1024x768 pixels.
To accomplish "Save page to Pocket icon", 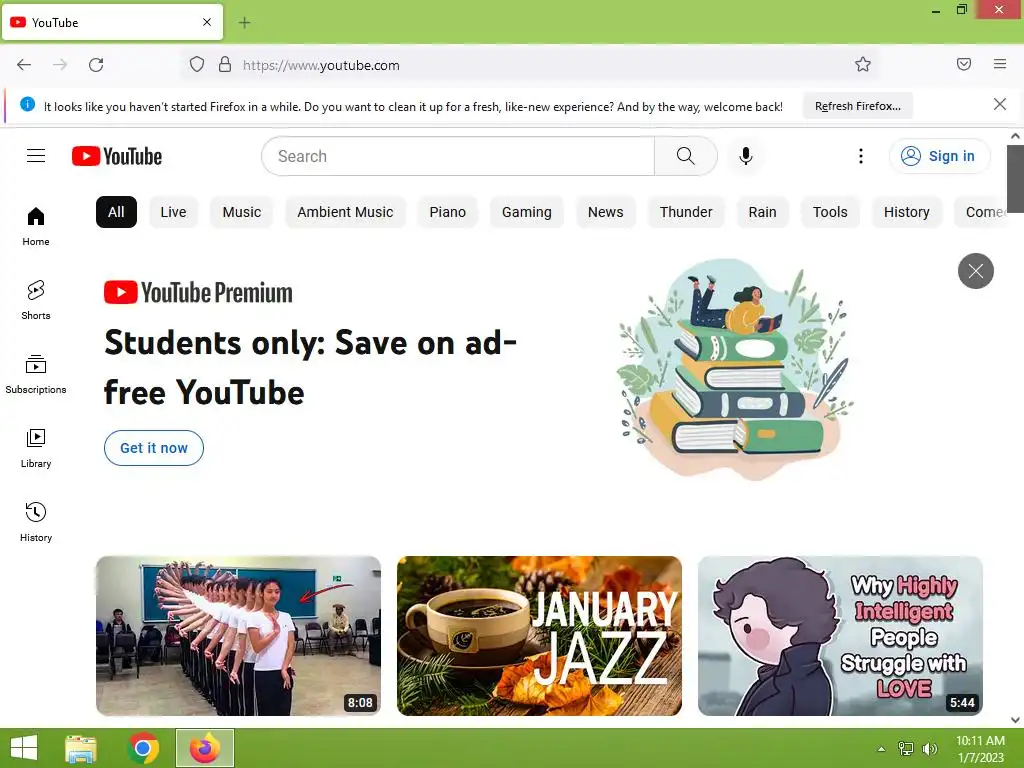I will pos(964,64).
